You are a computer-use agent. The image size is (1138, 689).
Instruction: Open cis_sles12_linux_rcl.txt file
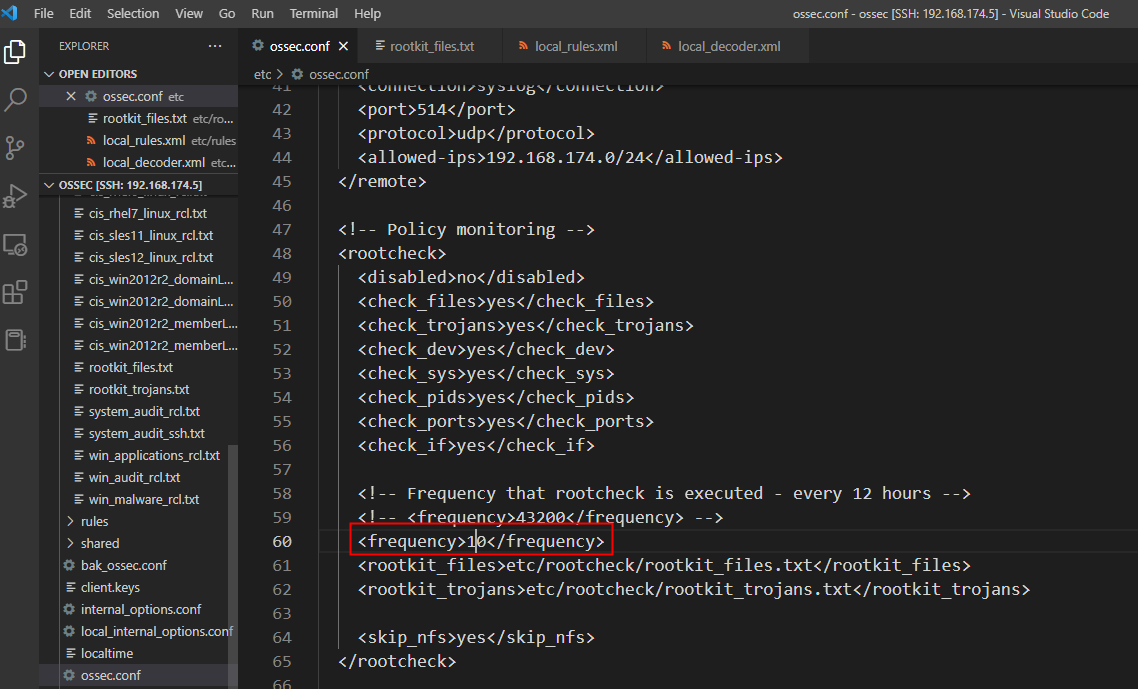151,257
